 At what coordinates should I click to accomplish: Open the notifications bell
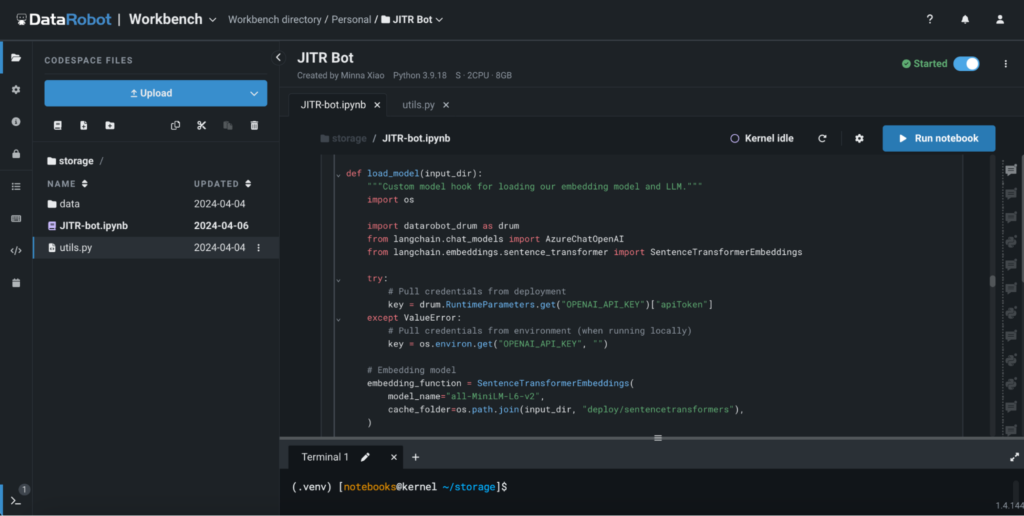tap(965, 19)
